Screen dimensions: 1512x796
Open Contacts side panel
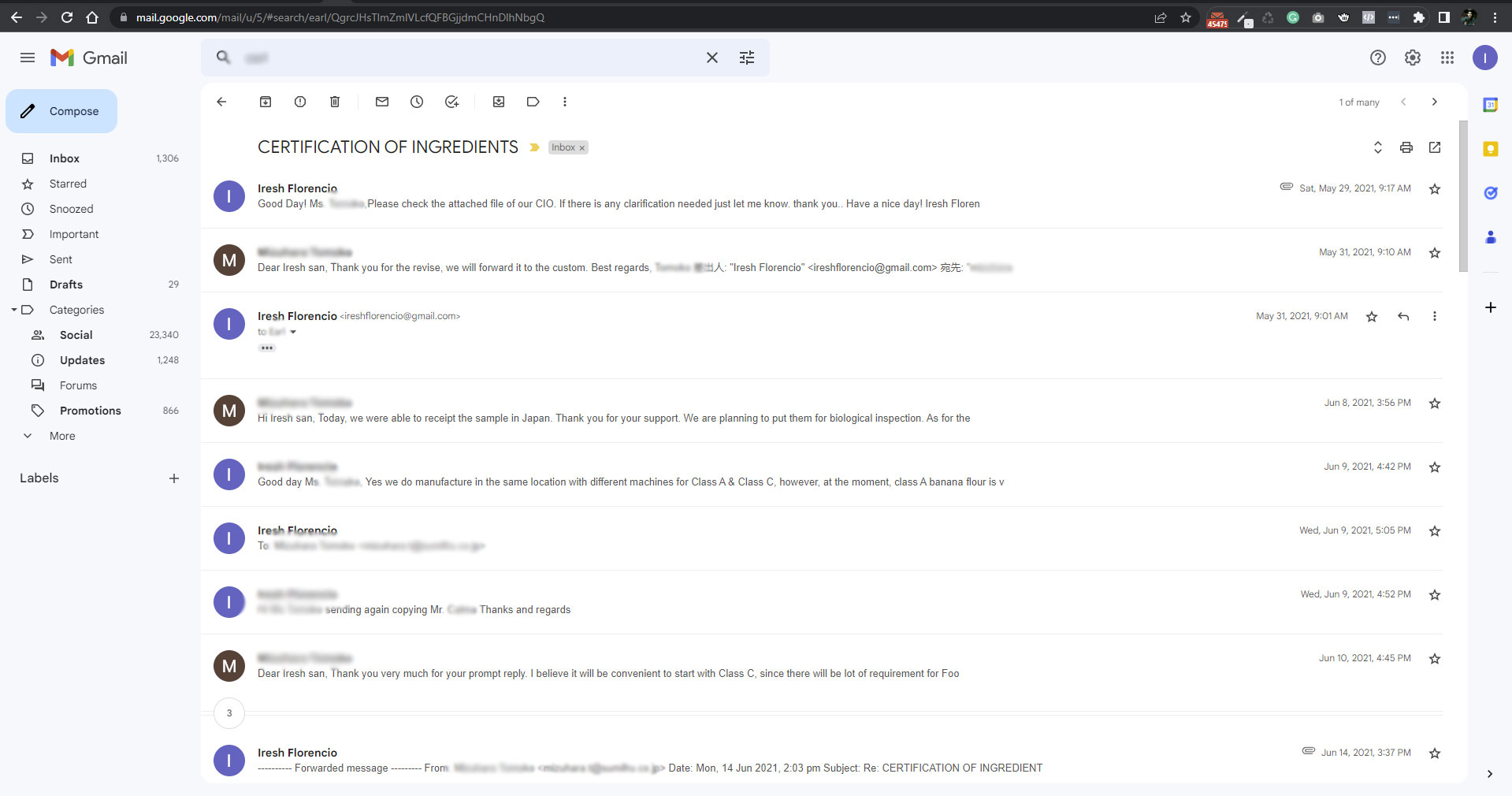(1491, 237)
